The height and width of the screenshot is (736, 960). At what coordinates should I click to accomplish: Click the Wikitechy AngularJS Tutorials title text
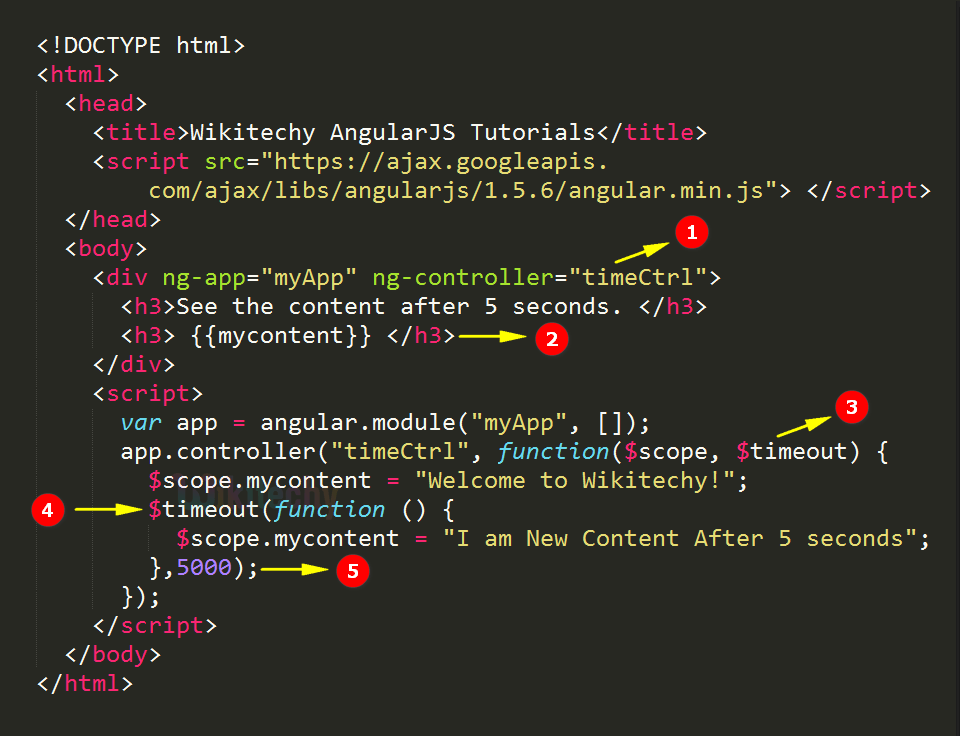pyautogui.click(x=392, y=132)
